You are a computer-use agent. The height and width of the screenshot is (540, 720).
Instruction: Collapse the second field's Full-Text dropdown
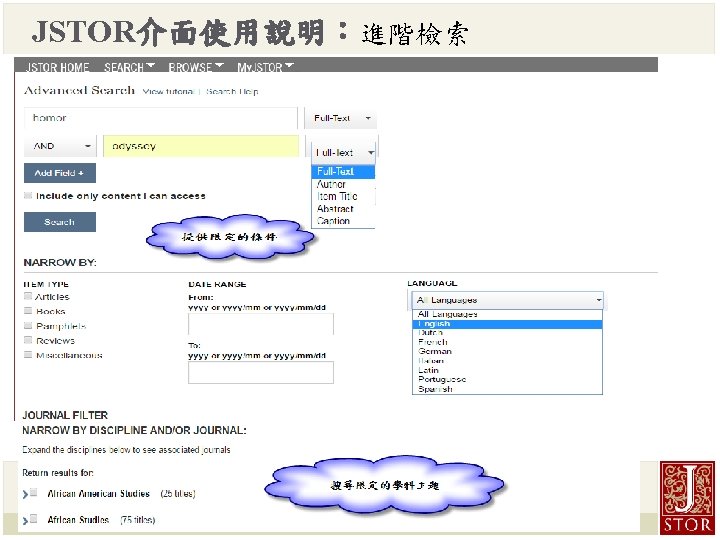(343, 152)
